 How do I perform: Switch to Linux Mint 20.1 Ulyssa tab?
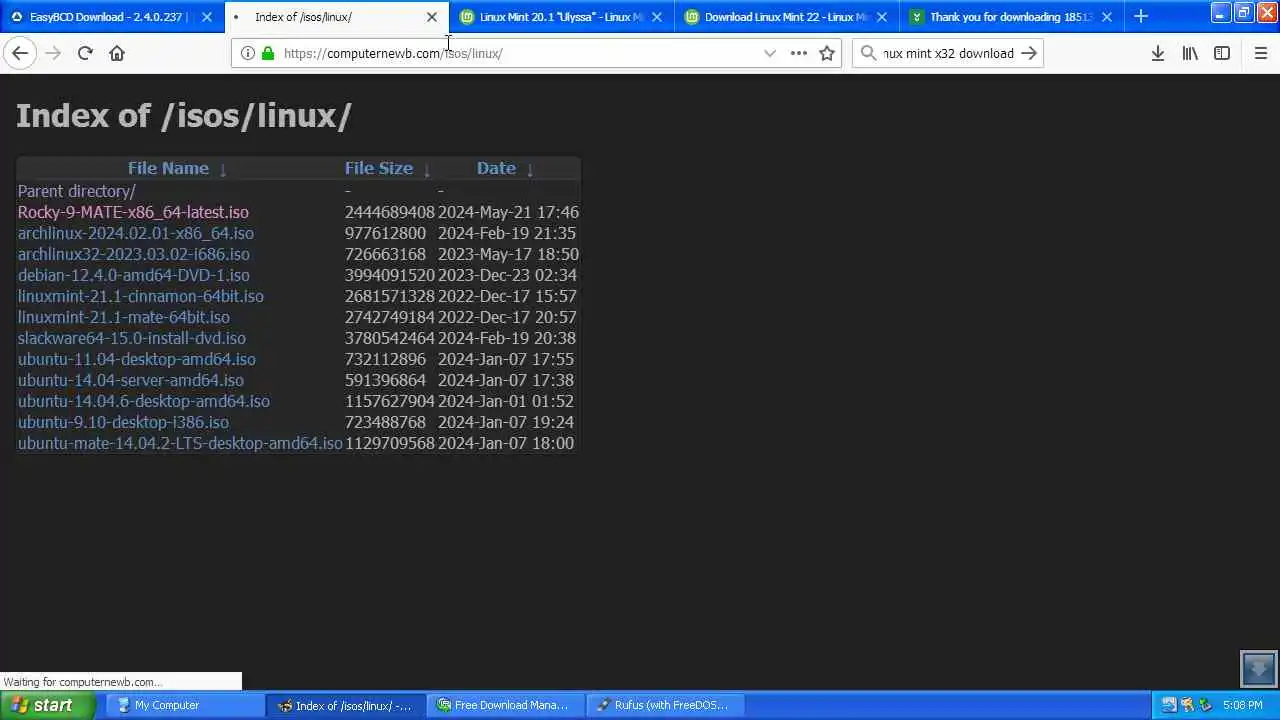562,17
